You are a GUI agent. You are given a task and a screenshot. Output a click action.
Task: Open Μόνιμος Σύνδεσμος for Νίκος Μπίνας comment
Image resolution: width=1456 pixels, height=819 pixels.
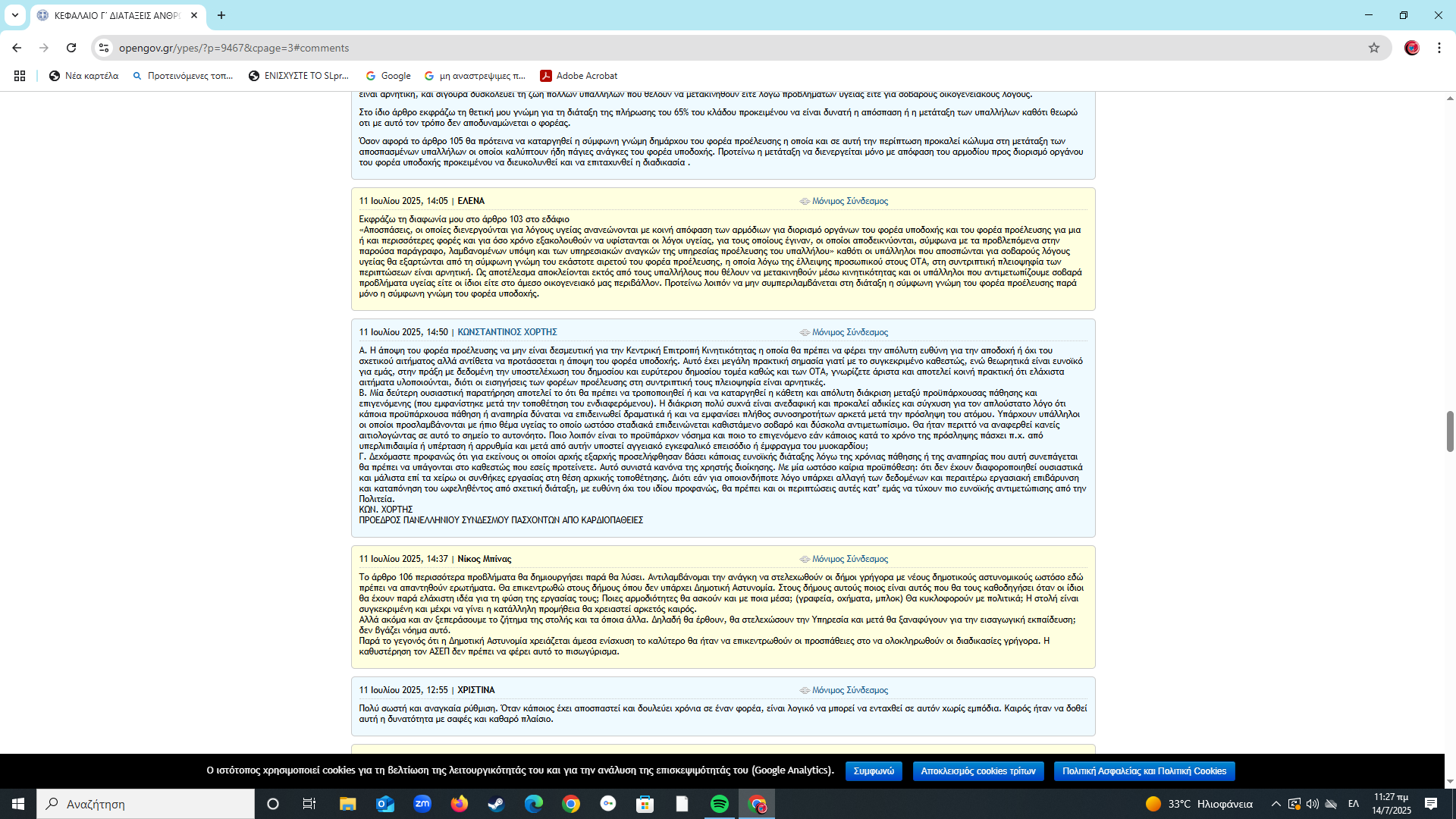[x=849, y=559]
